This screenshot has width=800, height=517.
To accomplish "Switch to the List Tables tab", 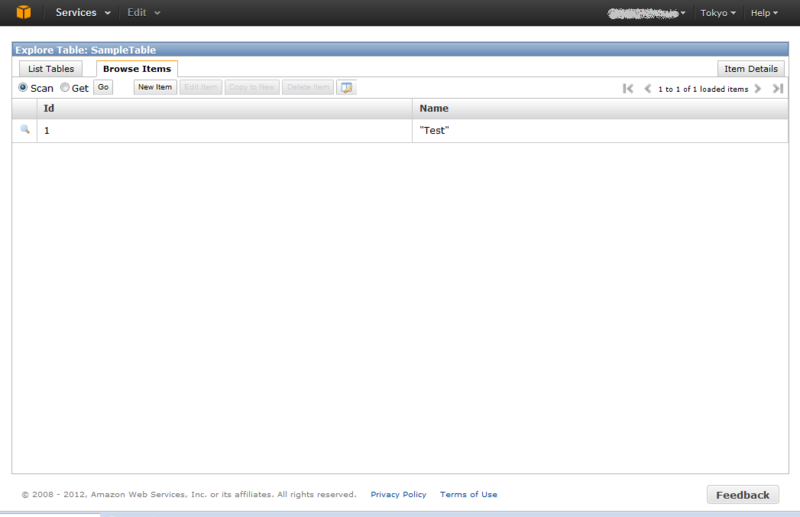I will (51, 68).
